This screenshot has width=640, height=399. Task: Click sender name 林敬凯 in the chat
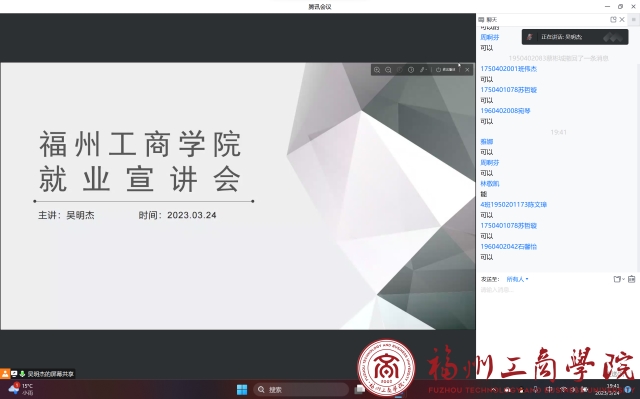click(490, 184)
